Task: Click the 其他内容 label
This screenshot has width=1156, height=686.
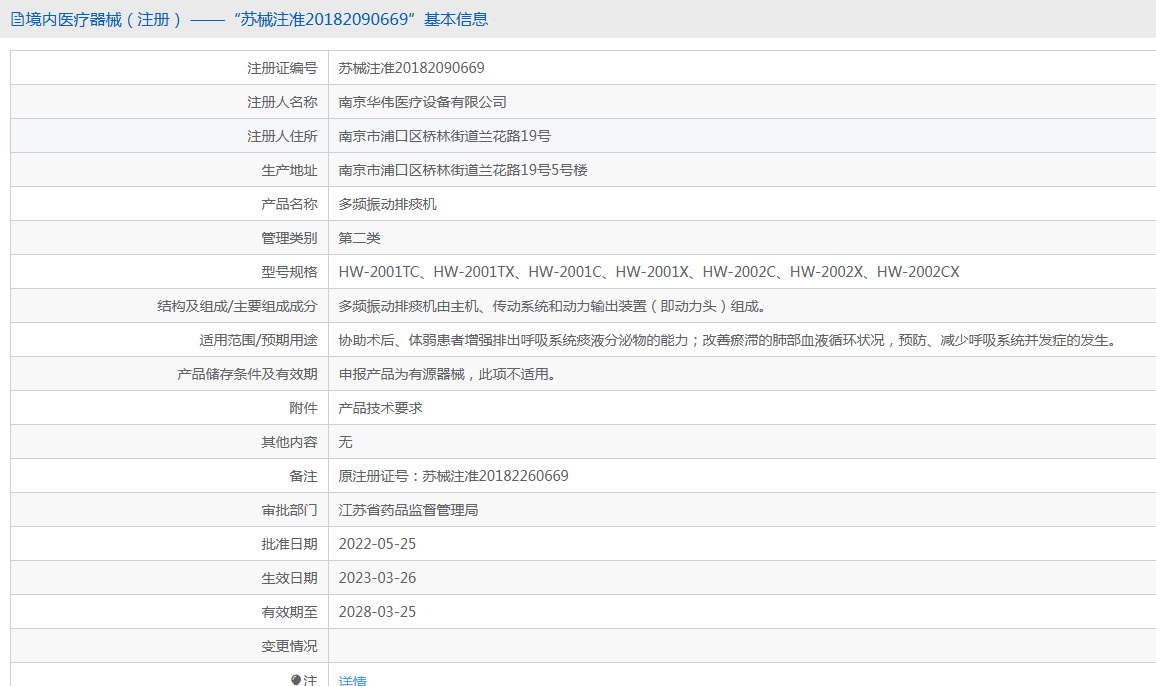Action: (x=289, y=442)
